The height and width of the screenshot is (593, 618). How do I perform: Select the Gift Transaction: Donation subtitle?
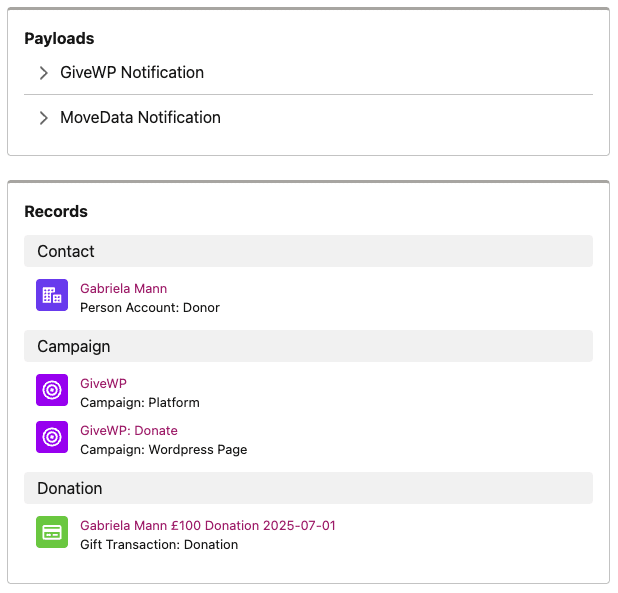159,545
